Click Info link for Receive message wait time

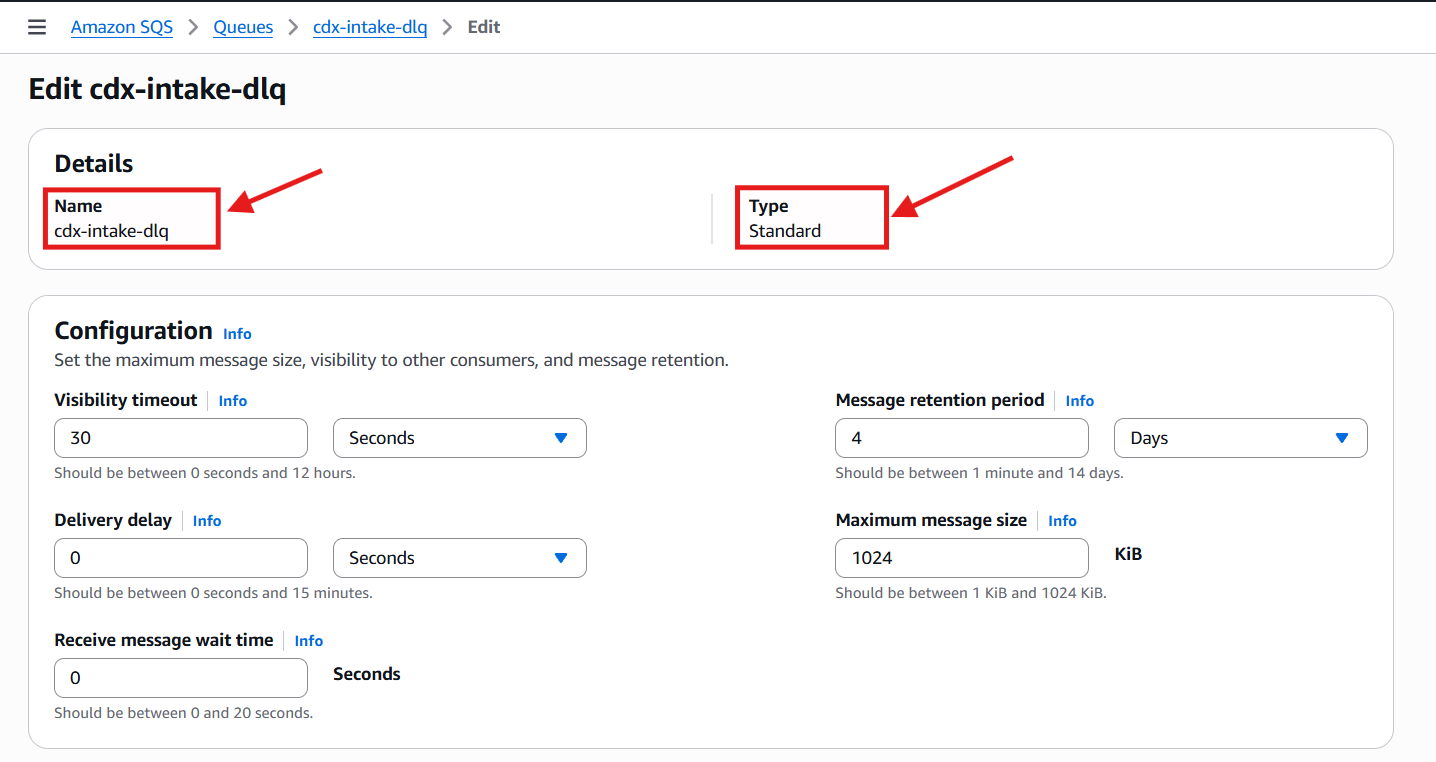click(308, 641)
